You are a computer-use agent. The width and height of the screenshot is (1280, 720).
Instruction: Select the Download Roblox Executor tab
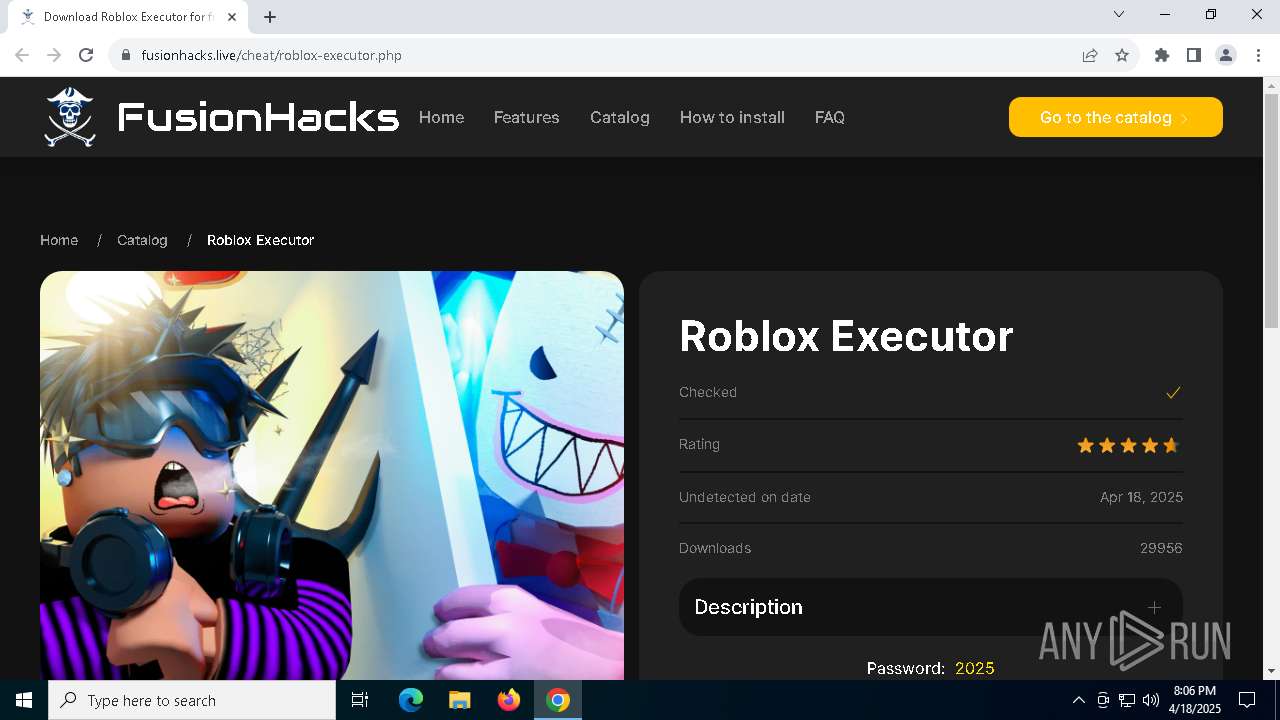127,17
